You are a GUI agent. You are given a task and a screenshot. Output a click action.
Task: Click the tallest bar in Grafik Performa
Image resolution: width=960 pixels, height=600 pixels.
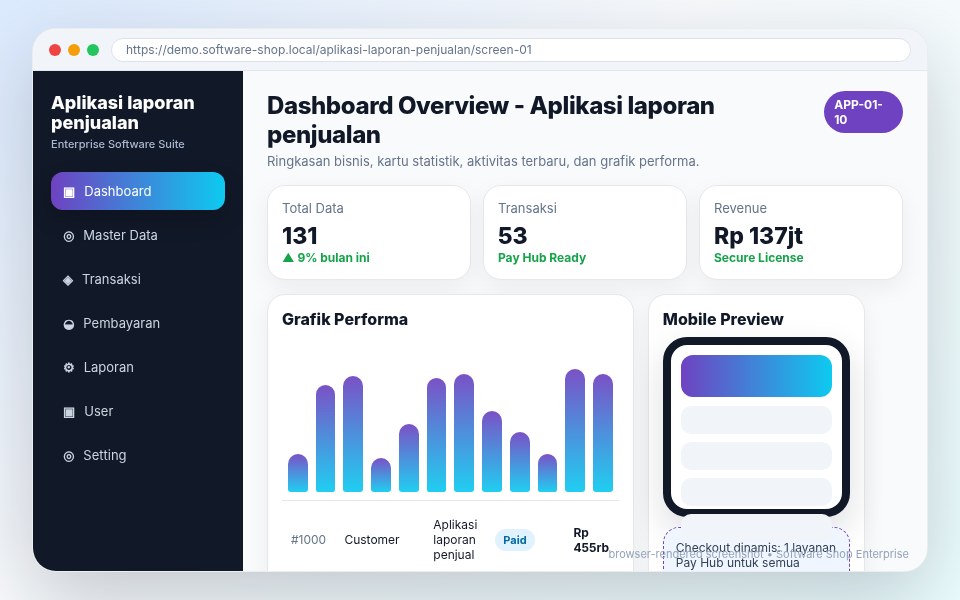click(575, 430)
